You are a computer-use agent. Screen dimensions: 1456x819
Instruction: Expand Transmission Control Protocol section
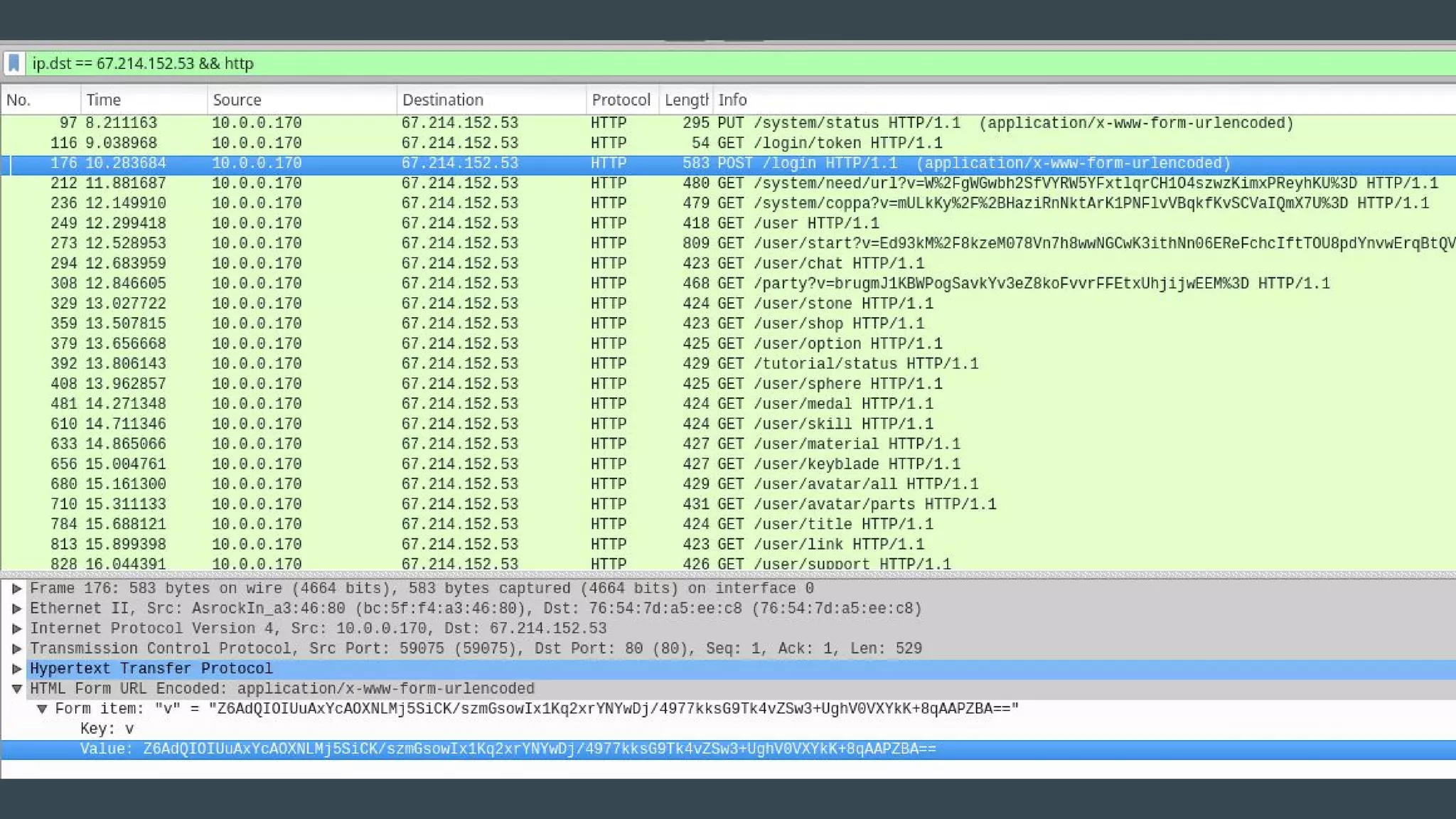click(x=16, y=648)
